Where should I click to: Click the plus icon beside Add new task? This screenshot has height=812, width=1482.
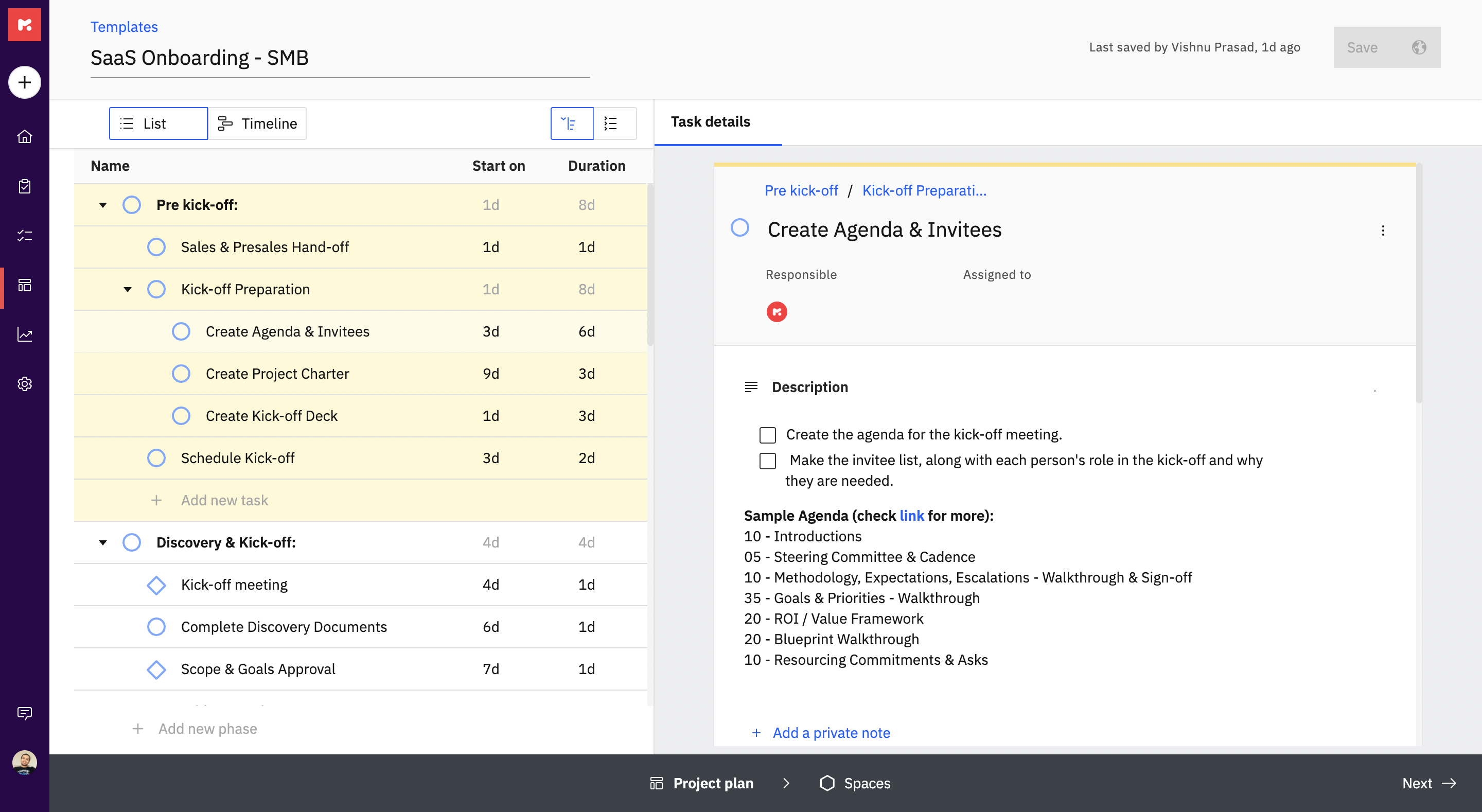click(156, 500)
